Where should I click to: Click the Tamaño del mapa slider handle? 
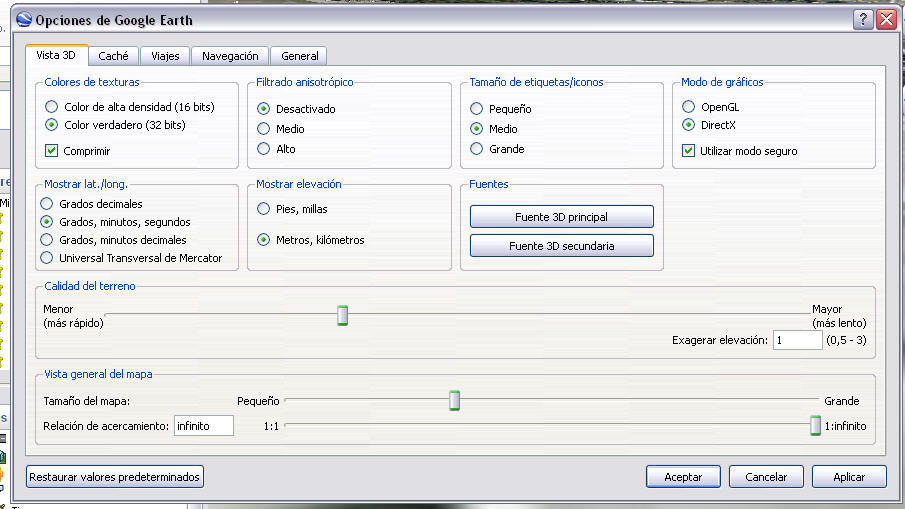454,401
